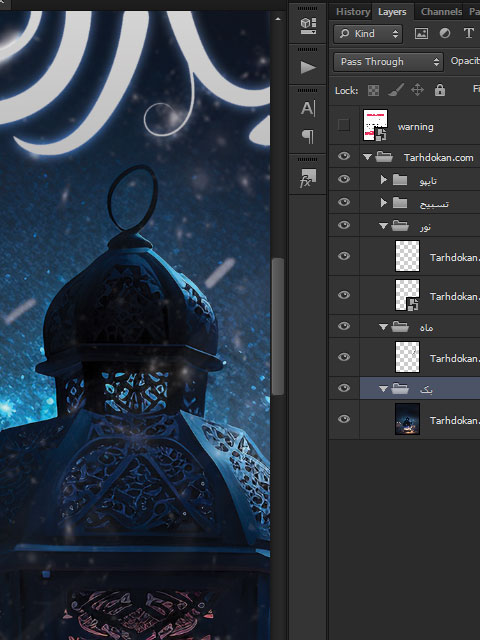
Task: Click the Opacity label
Action: (x=465, y=61)
